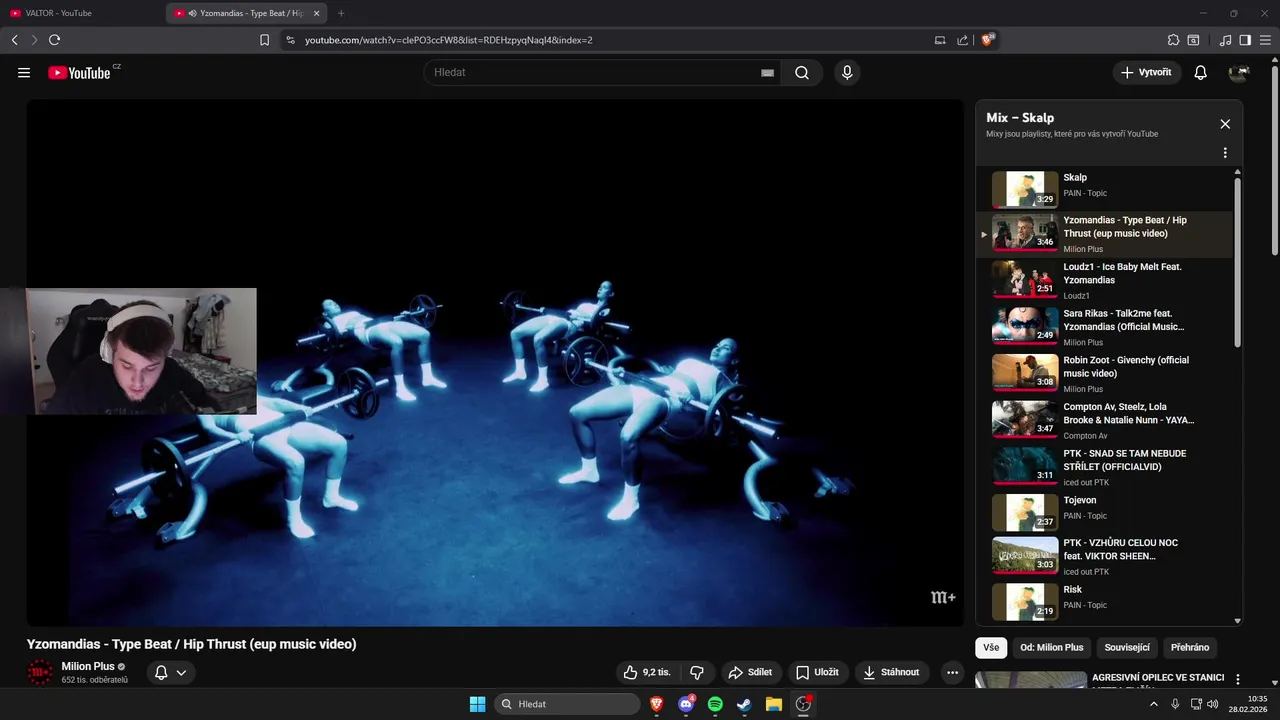The height and width of the screenshot is (720, 1280).
Task: Download the video with Stáhnout
Action: (892, 673)
